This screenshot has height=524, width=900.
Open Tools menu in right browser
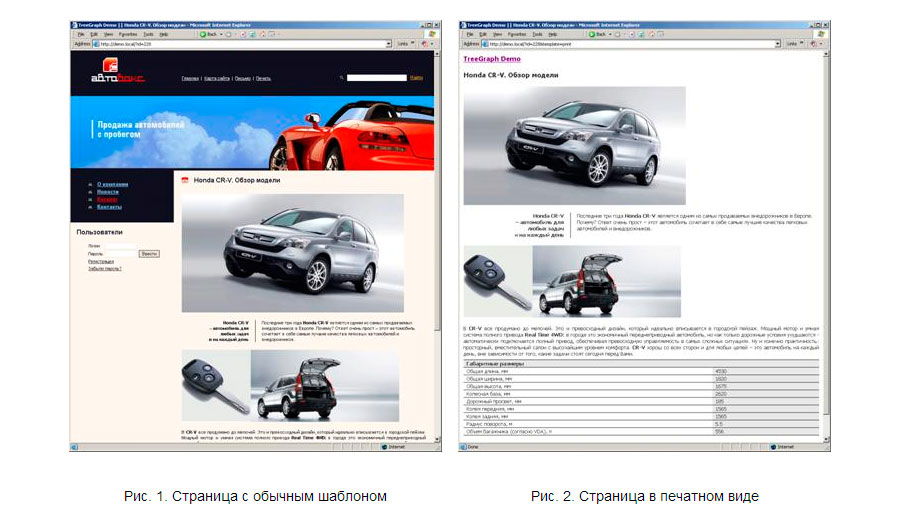coord(537,34)
